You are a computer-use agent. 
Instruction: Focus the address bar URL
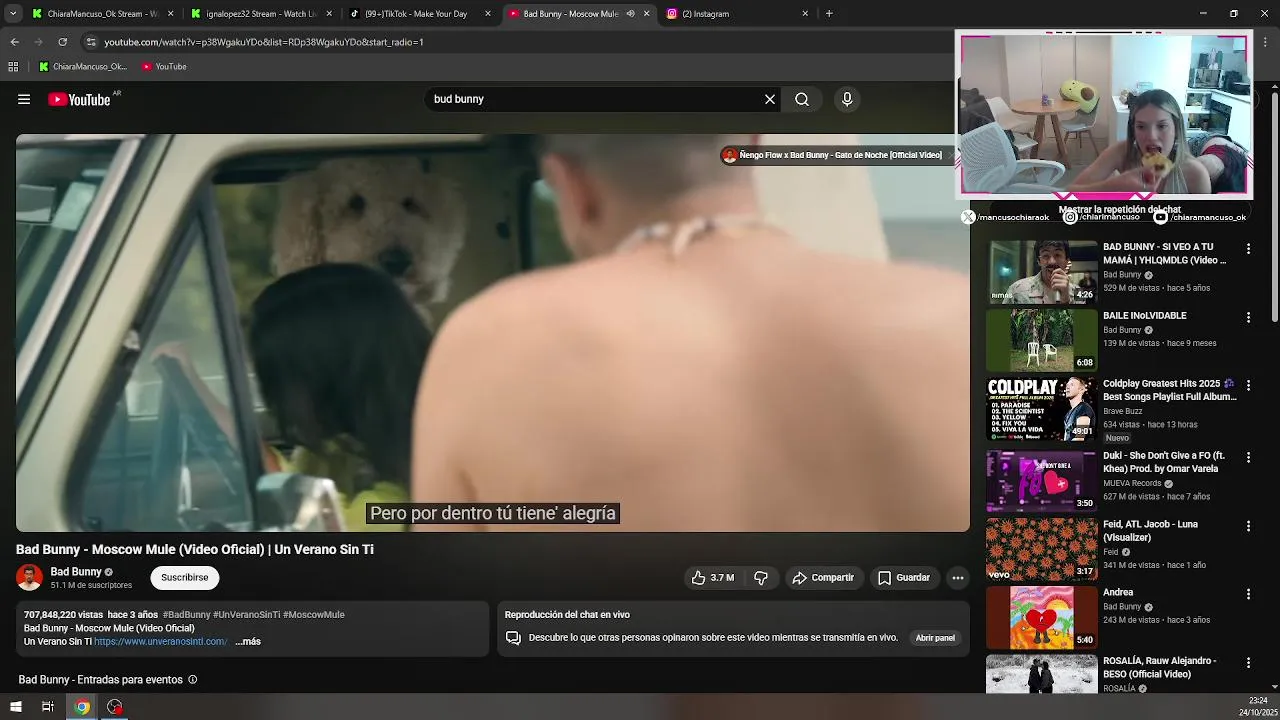tap(264, 42)
